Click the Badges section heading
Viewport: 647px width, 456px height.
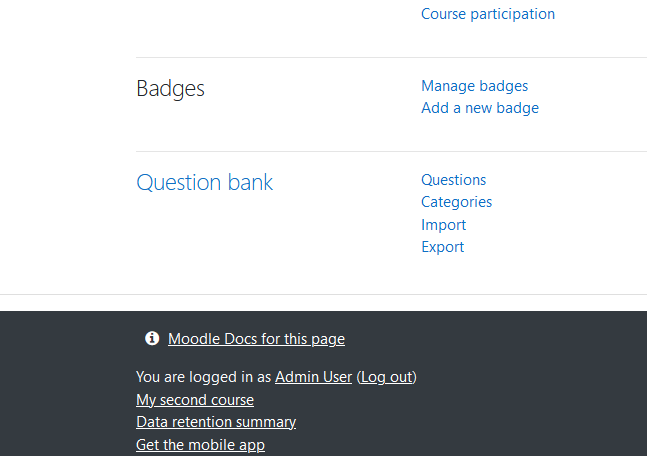(170, 89)
